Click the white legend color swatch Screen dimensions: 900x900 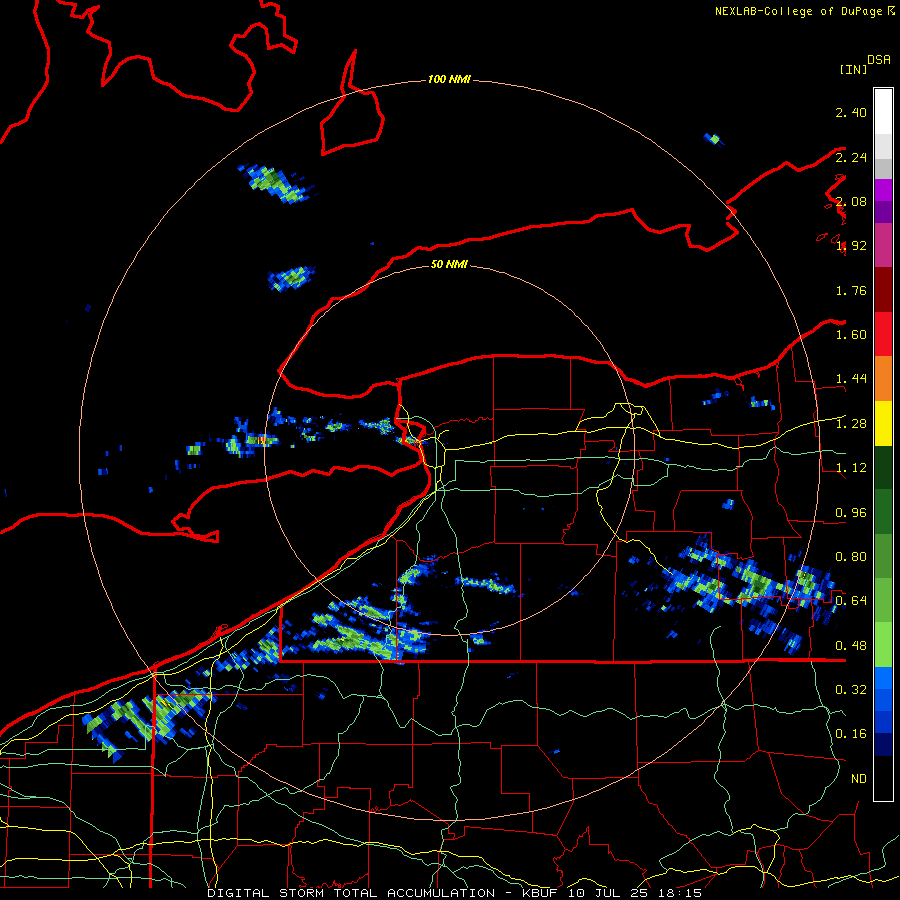click(883, 112)
